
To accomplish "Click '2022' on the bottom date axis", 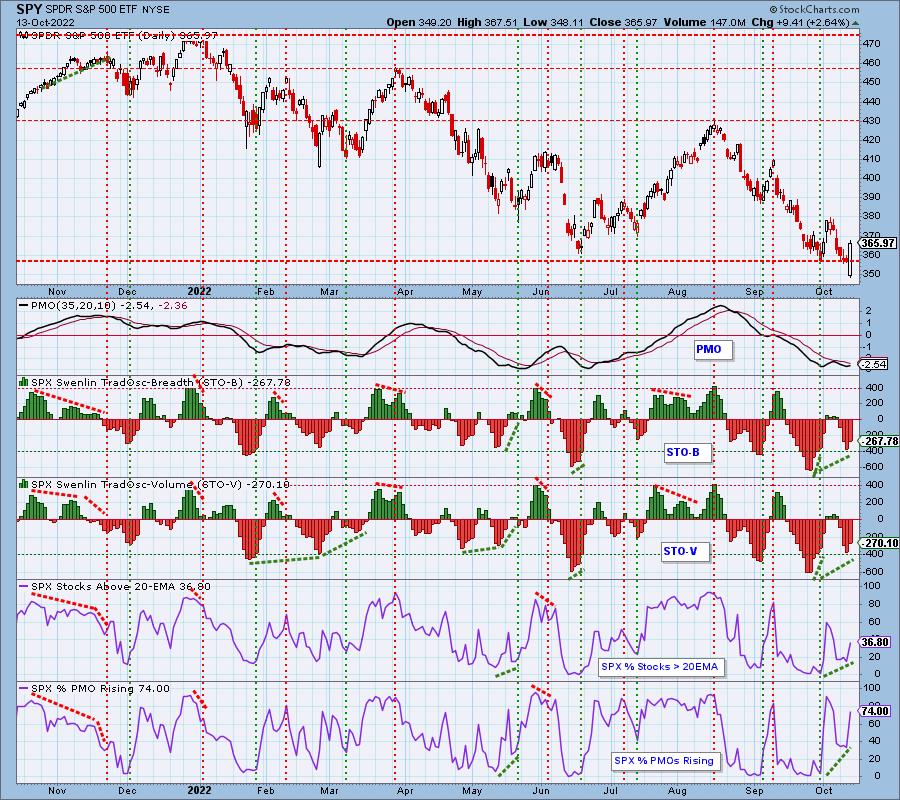I will [200, 790].
